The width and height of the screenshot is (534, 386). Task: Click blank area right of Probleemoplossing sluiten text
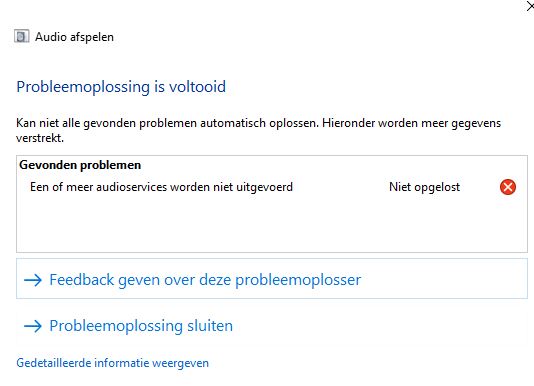pos(378,326)
